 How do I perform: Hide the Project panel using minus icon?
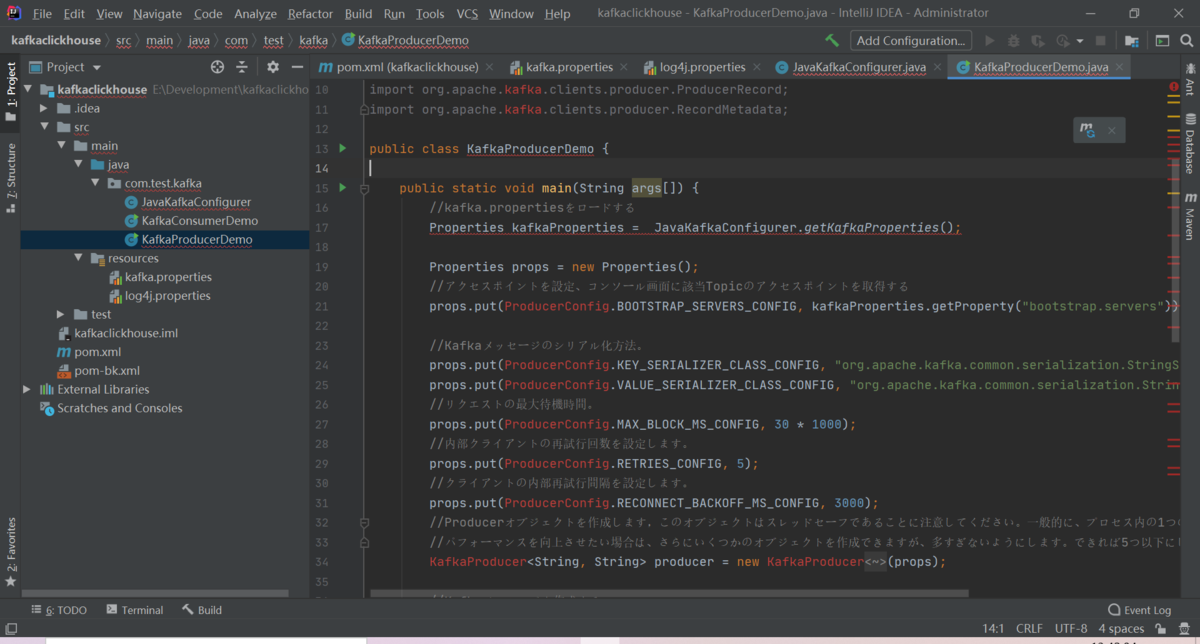297,67
